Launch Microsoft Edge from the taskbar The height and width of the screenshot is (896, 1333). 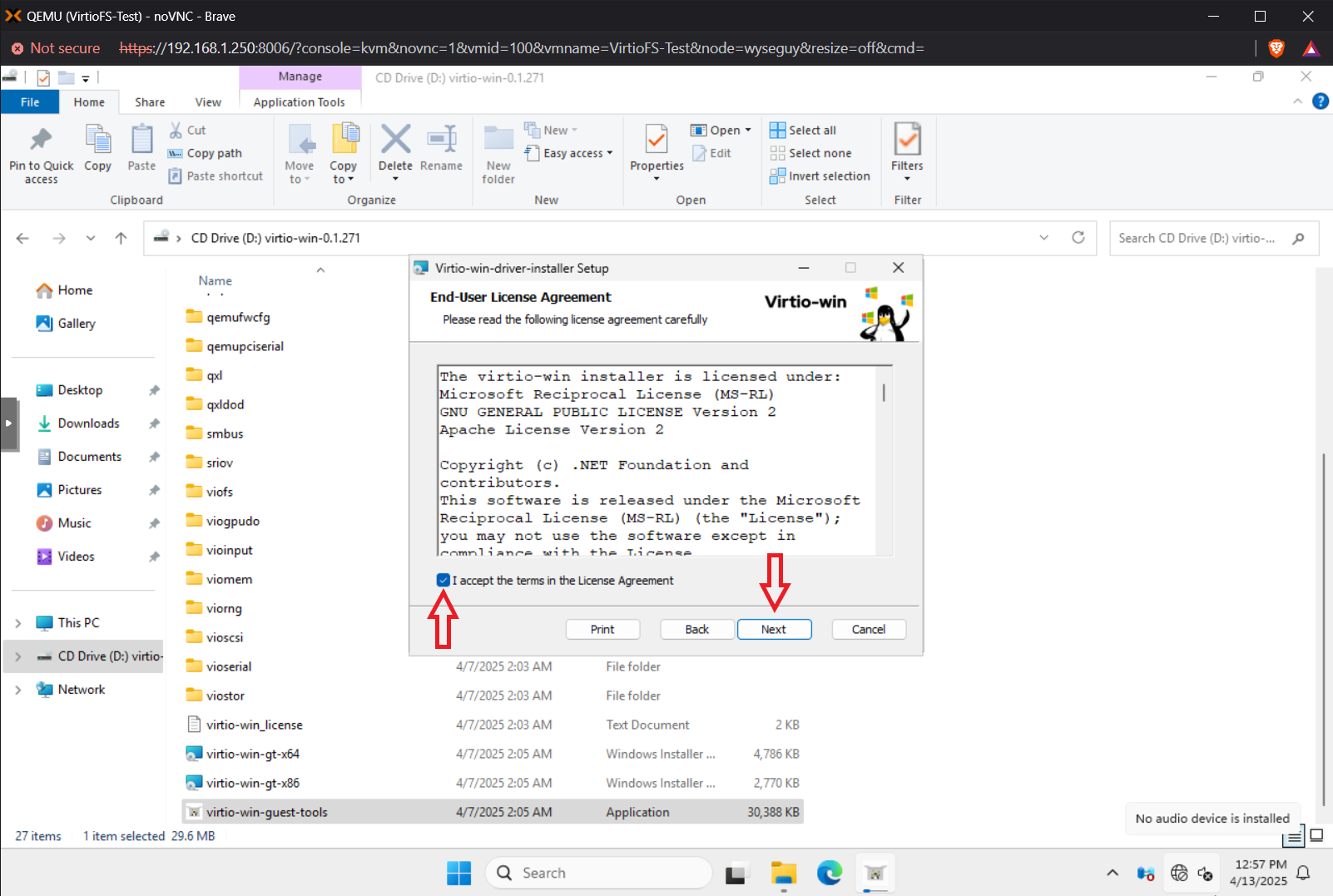tap(829, 873)
